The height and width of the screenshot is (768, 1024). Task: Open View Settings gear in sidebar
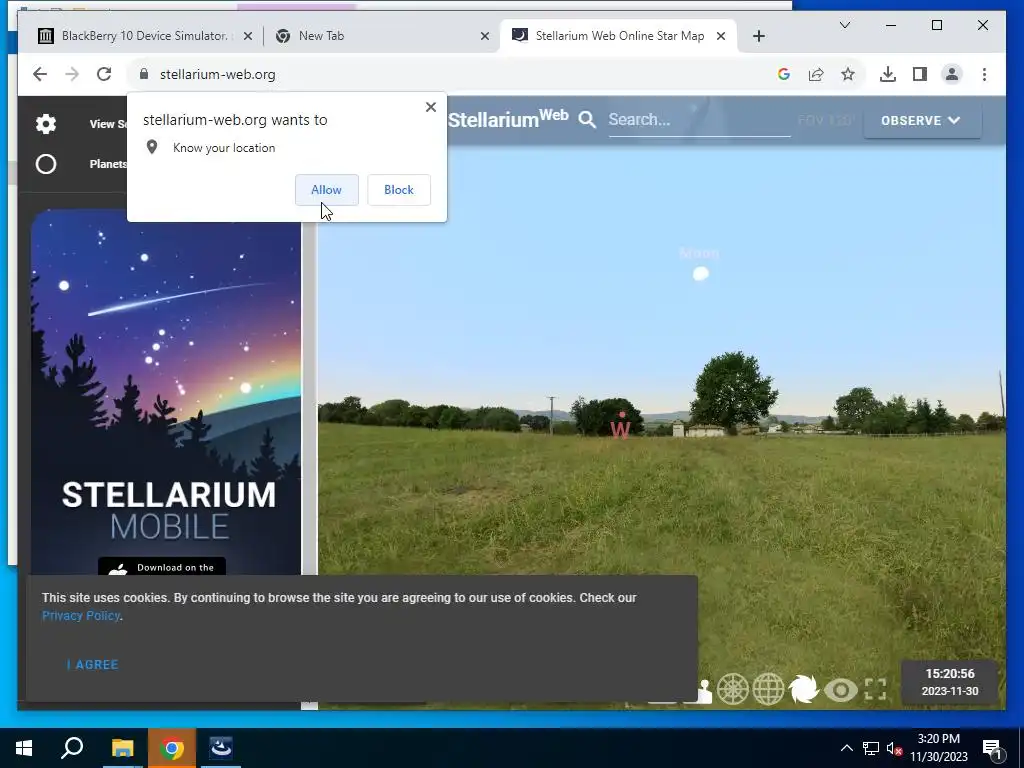coord(46,123)
